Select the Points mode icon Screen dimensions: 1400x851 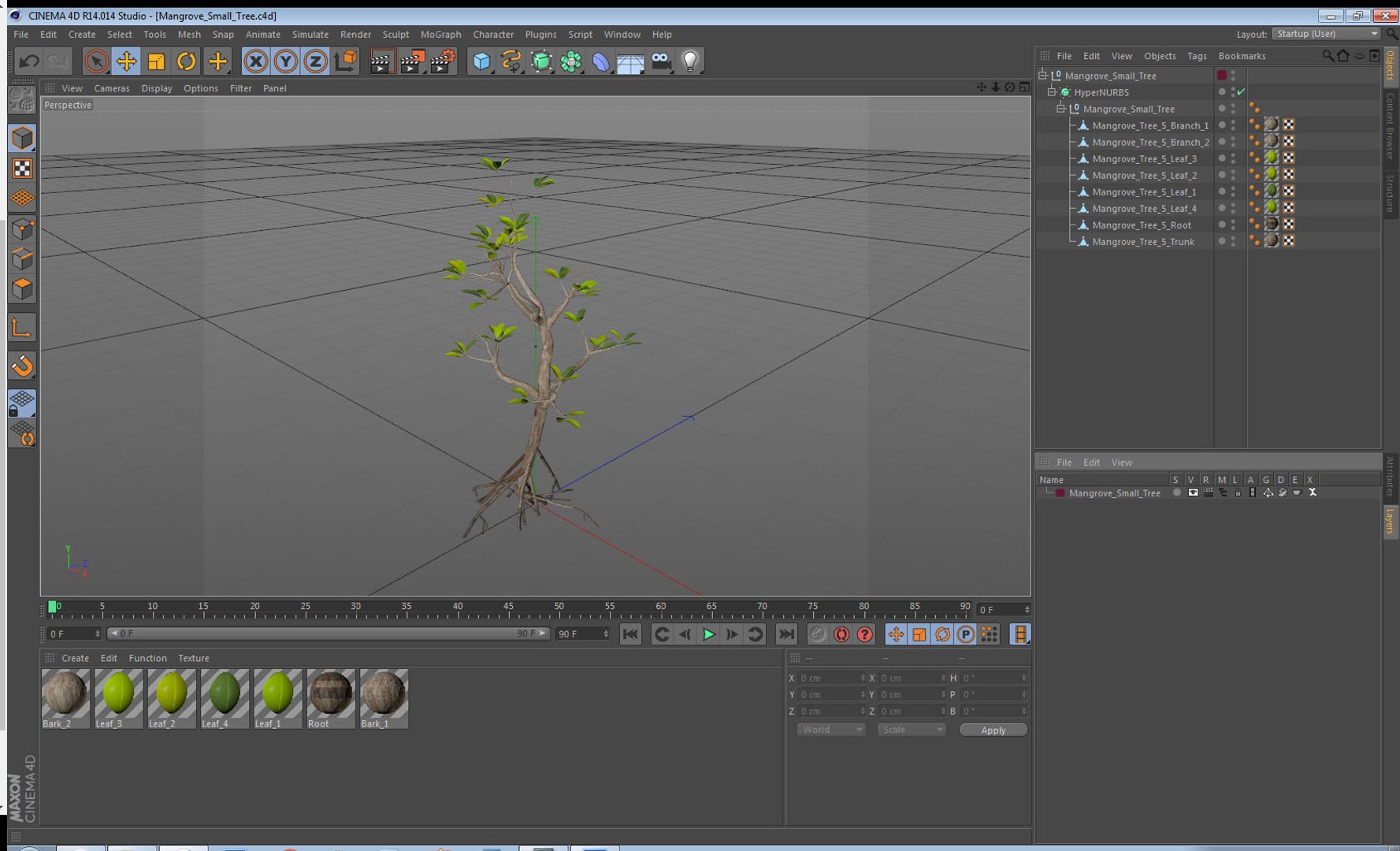pos(22,229)
